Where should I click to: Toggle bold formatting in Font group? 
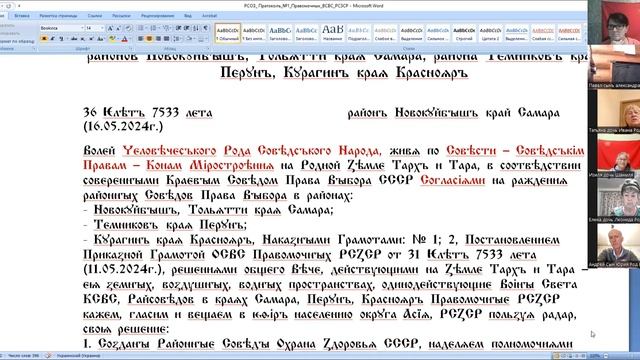[x=44, y=39]
